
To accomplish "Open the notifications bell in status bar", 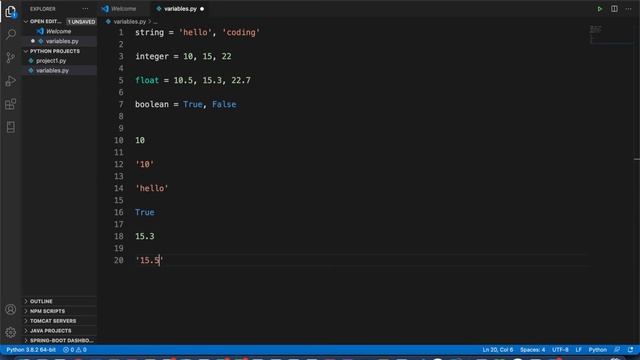I will [x=631, y=350].
